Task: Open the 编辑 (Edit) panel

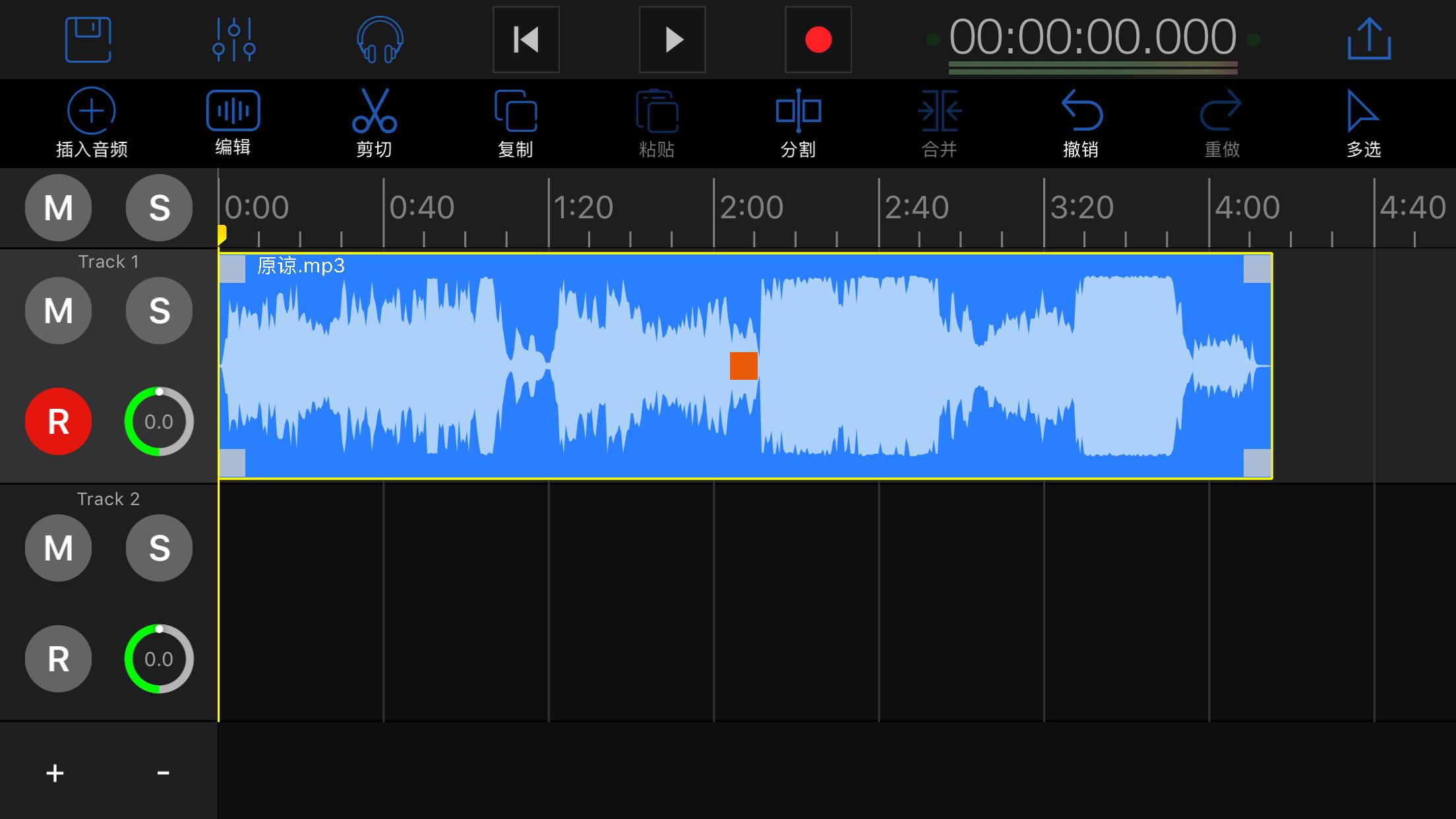Action: 232,123
